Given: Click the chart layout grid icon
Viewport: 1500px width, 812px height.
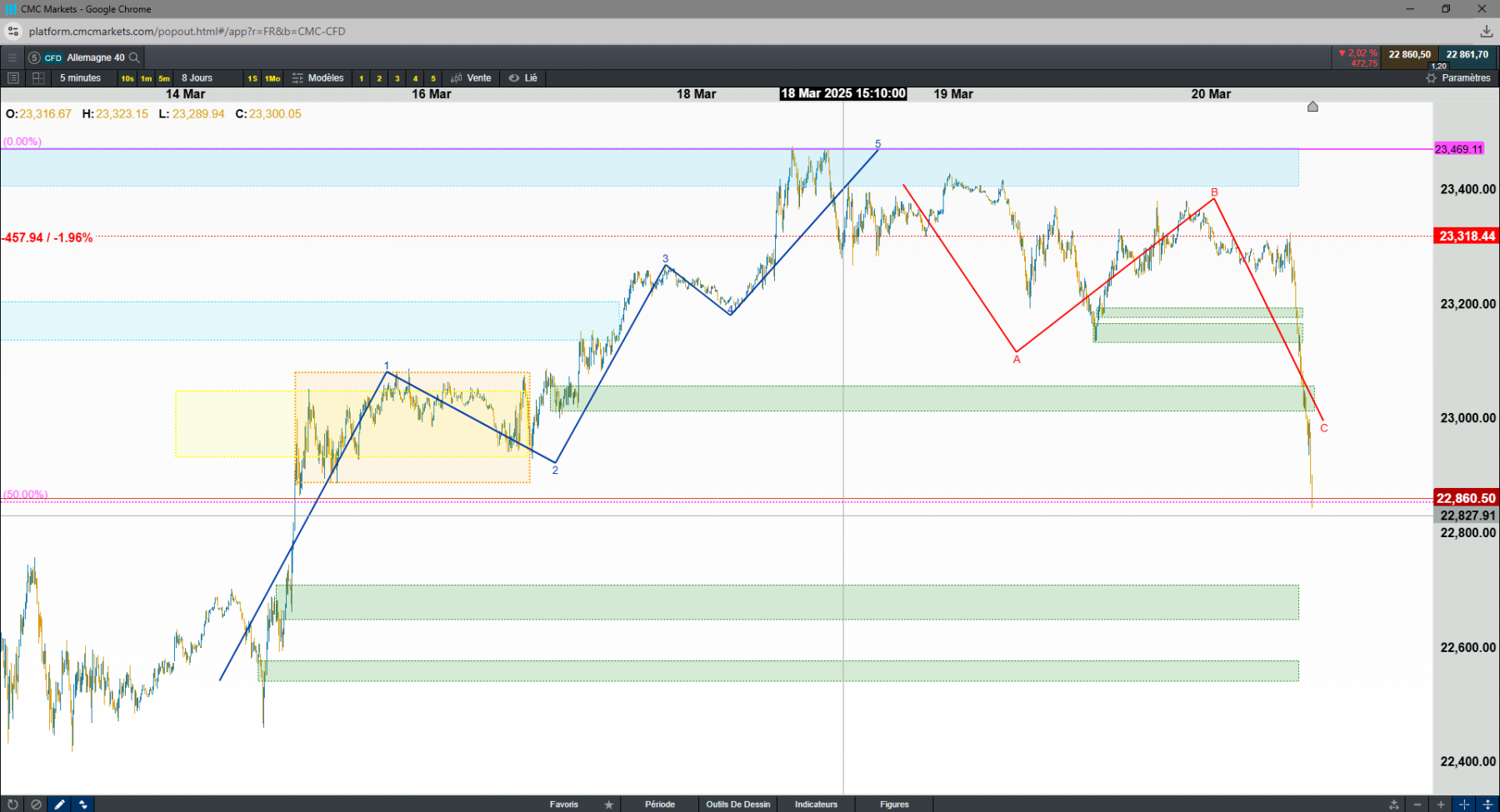Looking at the screenshot, I should pos(38,78).
